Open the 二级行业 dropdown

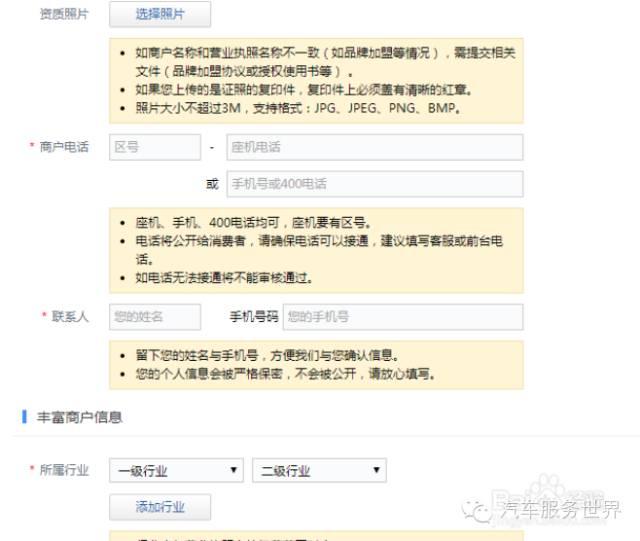(319, 470)
